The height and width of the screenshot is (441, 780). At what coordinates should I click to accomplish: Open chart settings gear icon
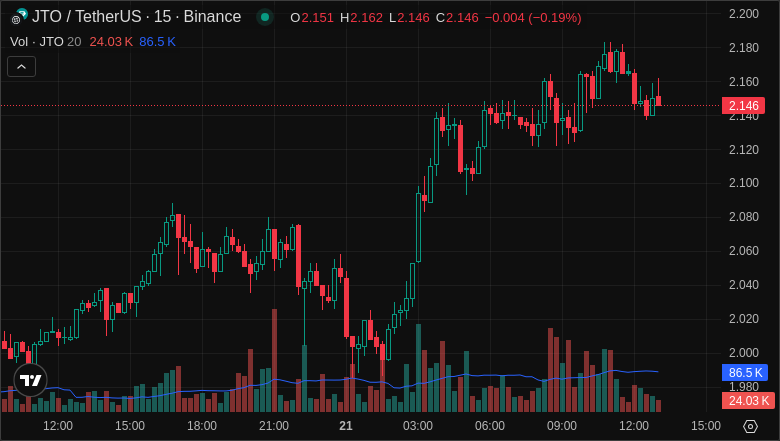coord(750,426)
